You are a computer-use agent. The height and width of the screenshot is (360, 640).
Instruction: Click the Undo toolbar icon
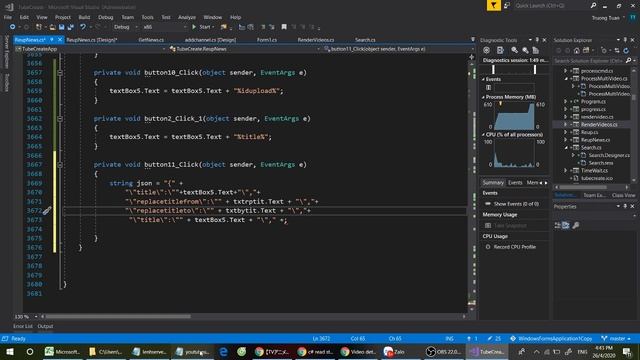[83, 27]
